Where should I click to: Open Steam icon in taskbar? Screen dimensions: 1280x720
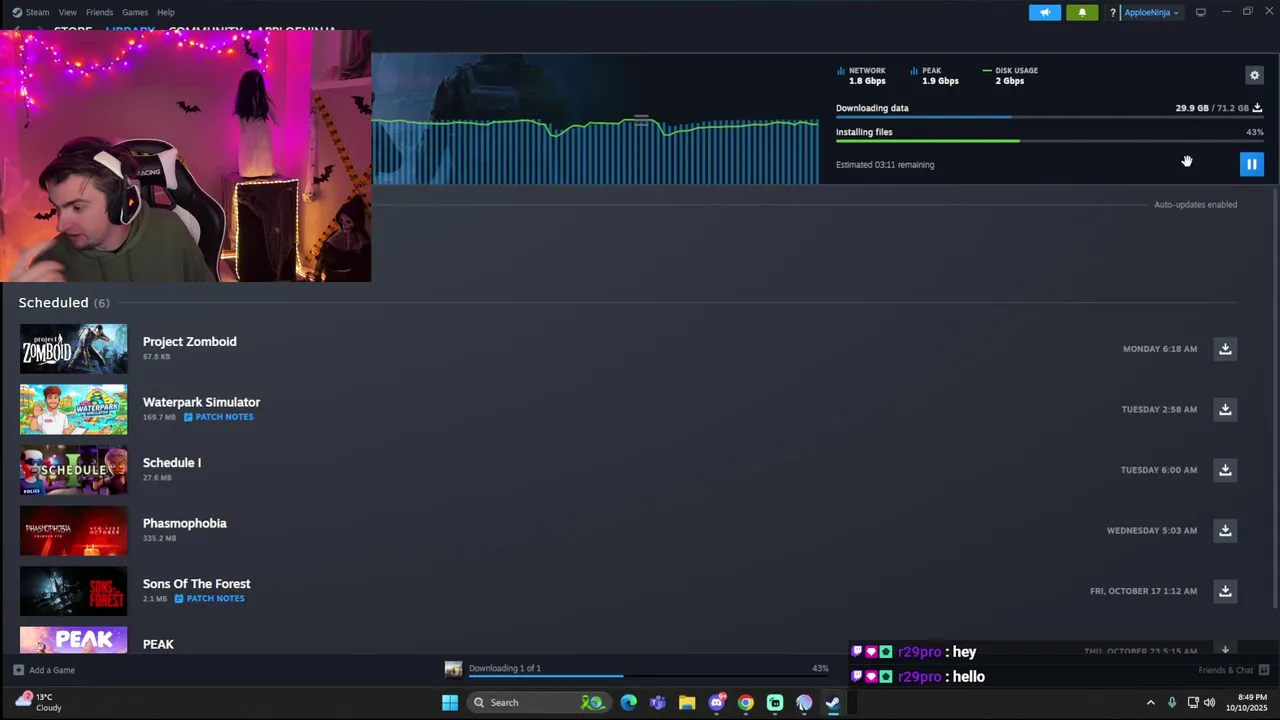833,702
